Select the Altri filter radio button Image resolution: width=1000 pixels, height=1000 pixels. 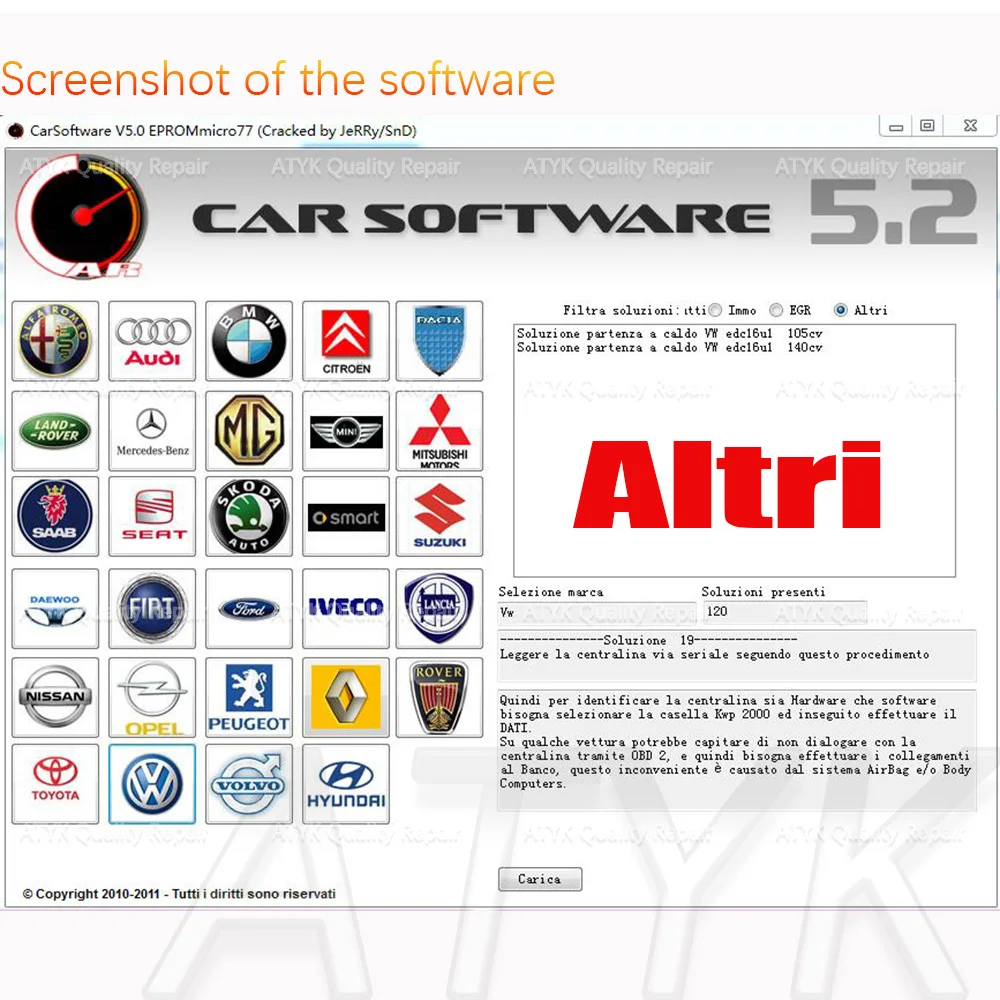tap(841, 311)
